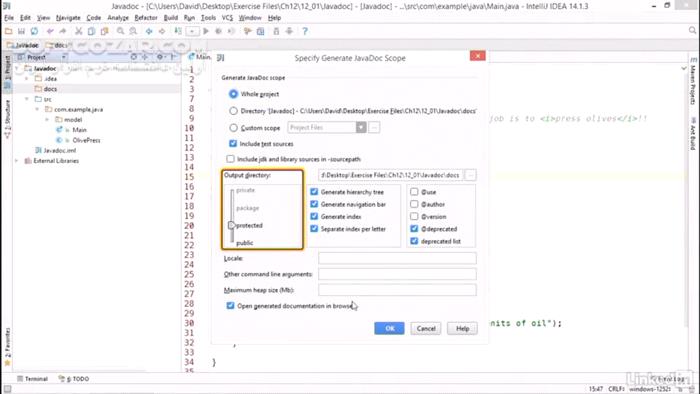
Task: Collapse the Javadoc root tree node
Action: [x=17, y=68]
